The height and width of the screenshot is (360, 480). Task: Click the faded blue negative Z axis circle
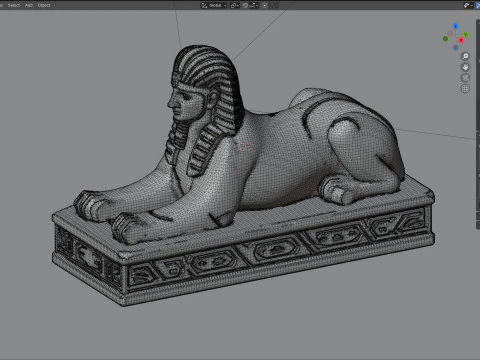[456, 48]
